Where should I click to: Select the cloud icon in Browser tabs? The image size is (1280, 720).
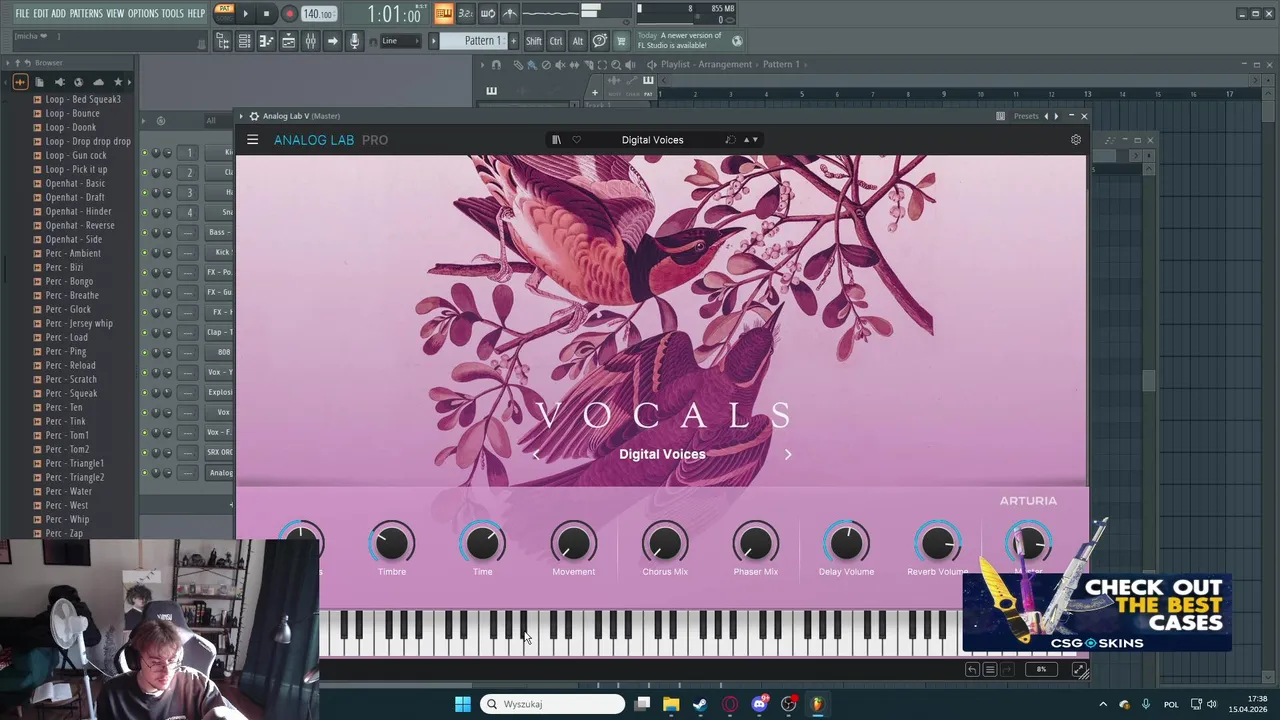tap(98, 82)
